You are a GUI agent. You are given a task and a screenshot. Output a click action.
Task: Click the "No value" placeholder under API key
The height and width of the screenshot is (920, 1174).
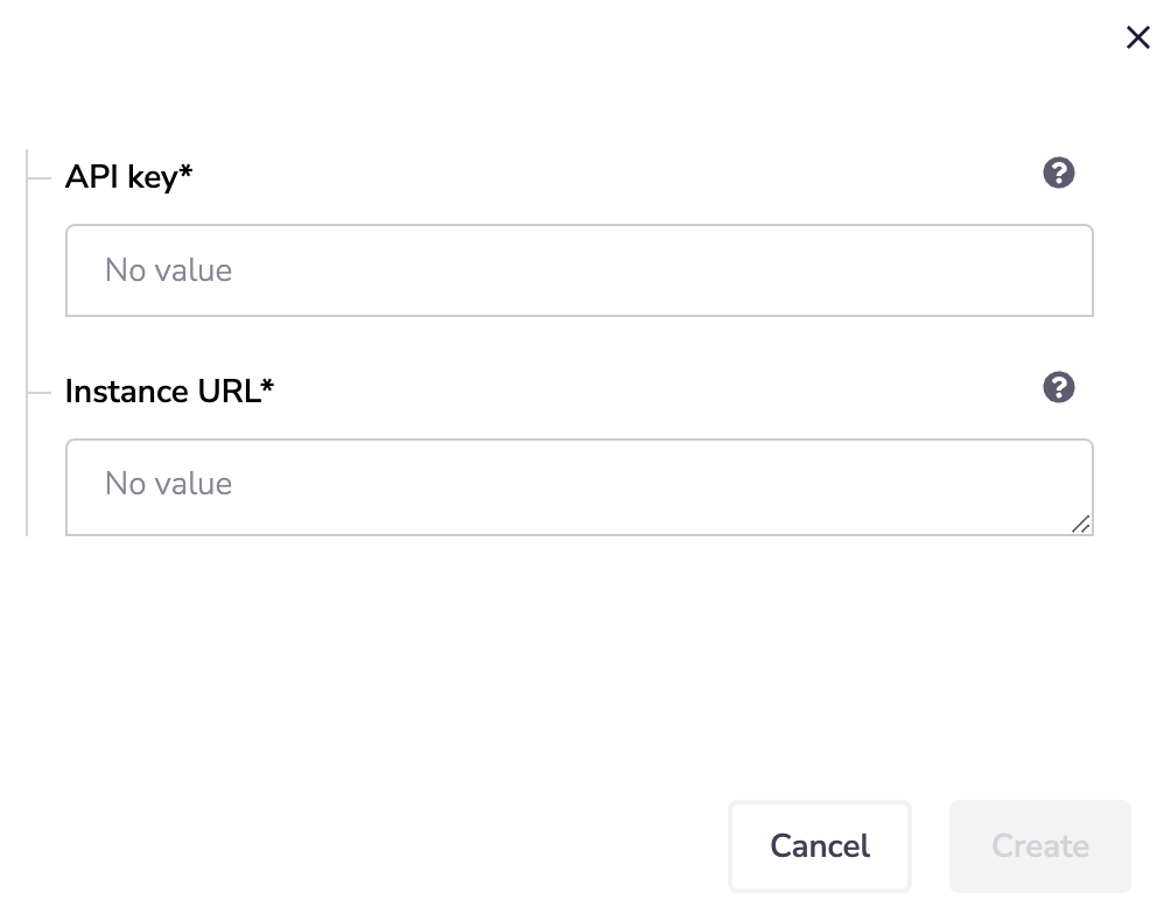(x=168, y=270)
